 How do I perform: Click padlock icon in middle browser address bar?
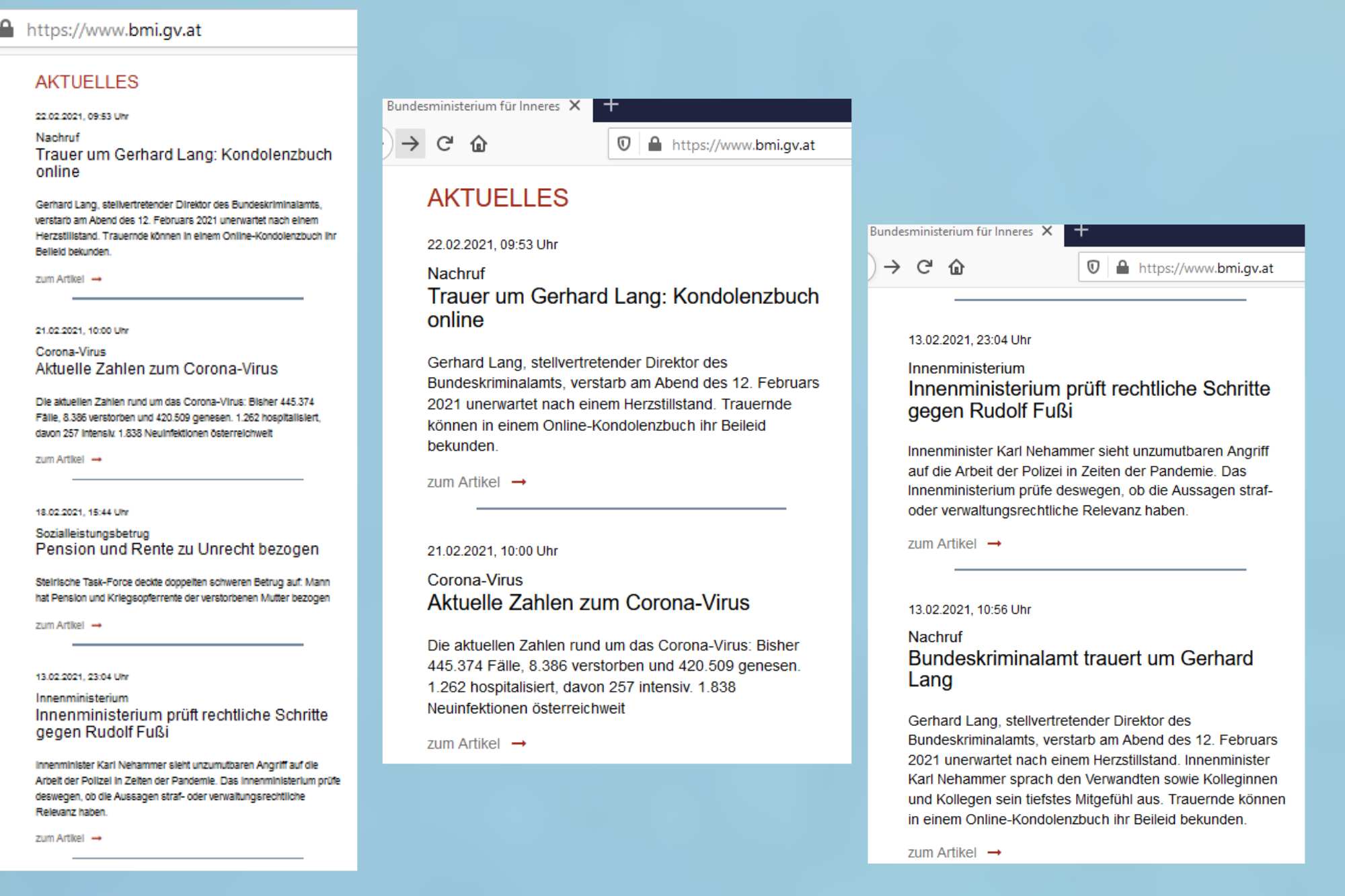654,145
